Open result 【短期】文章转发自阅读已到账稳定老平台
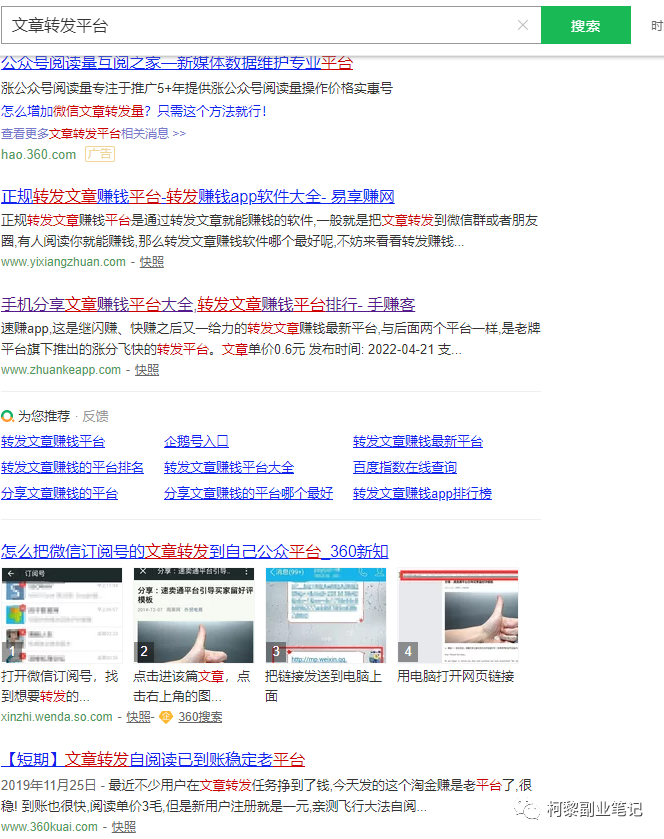This screenshot has width=664, height=839. (153, 759)
